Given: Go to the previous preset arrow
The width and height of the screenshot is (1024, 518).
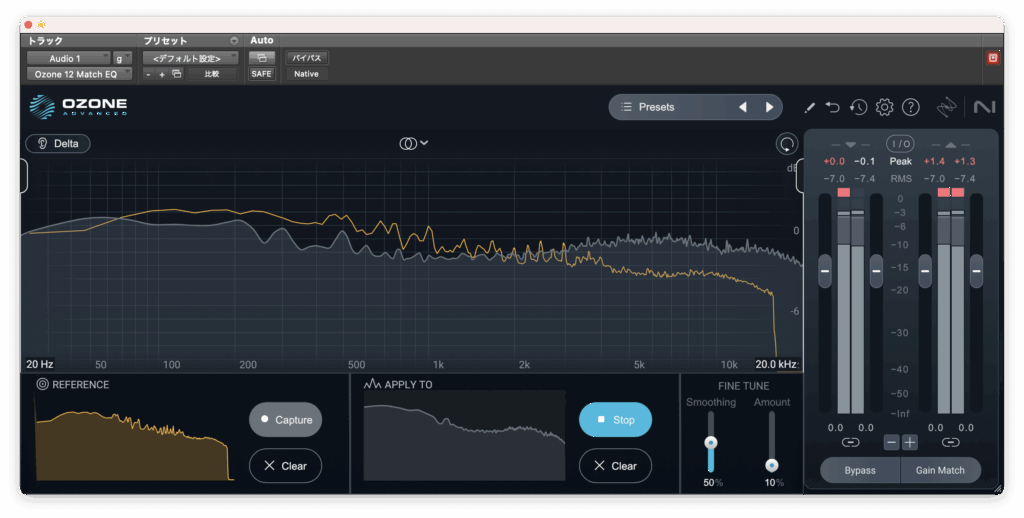Looking at the screenshot, I should pos(742,107).
